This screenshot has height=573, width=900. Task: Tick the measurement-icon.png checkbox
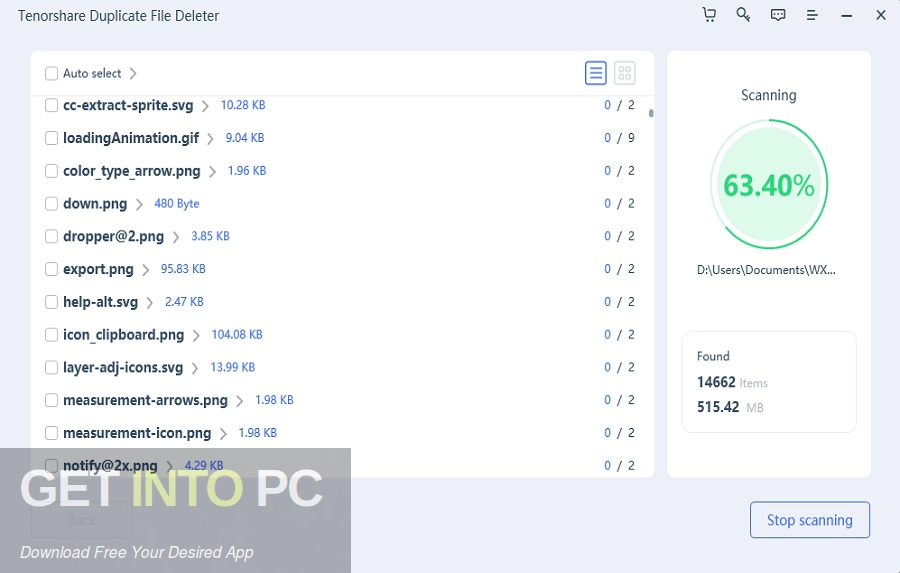[x=52, y=432]
